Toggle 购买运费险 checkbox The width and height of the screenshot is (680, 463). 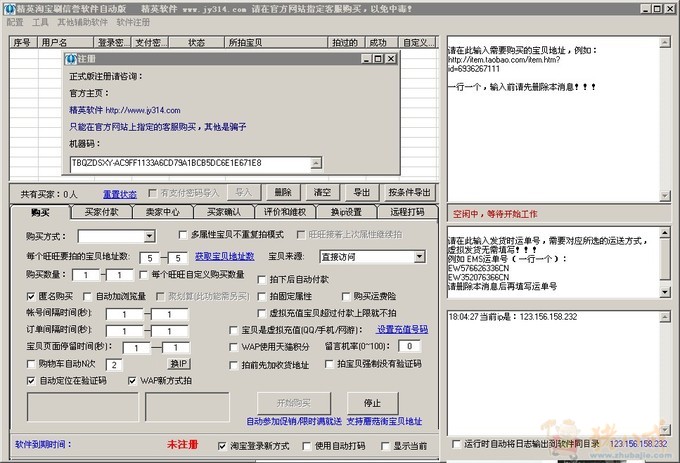346,297
